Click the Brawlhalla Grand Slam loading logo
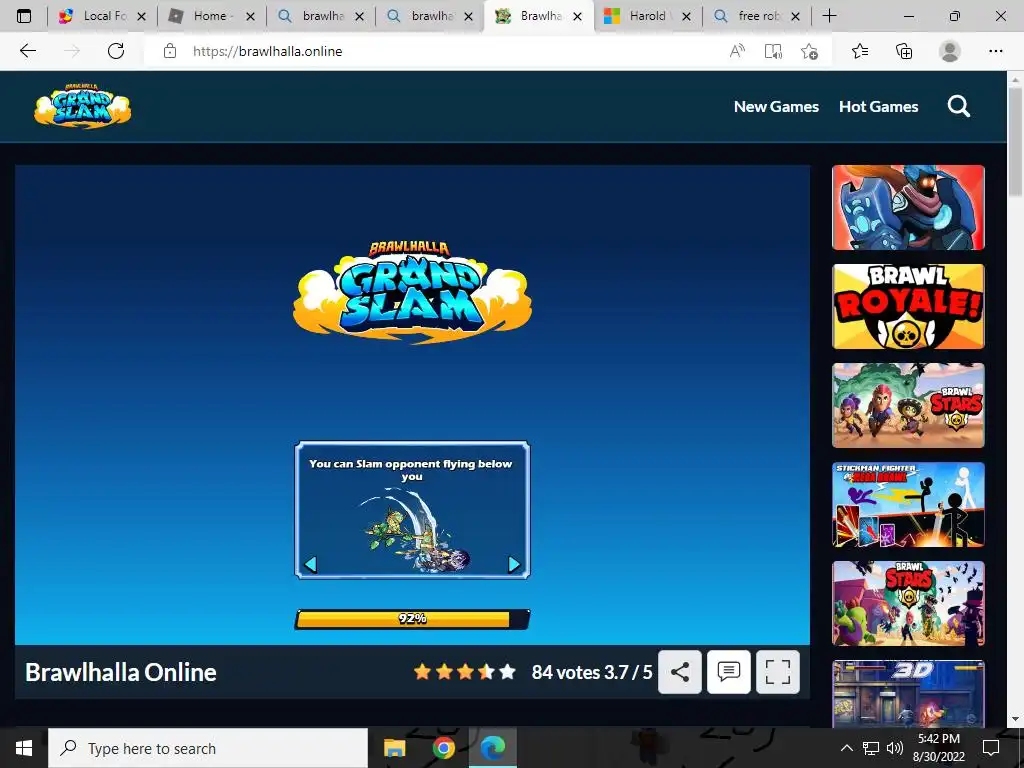This screenshot has height=768, width=1024. pos(412,292)
